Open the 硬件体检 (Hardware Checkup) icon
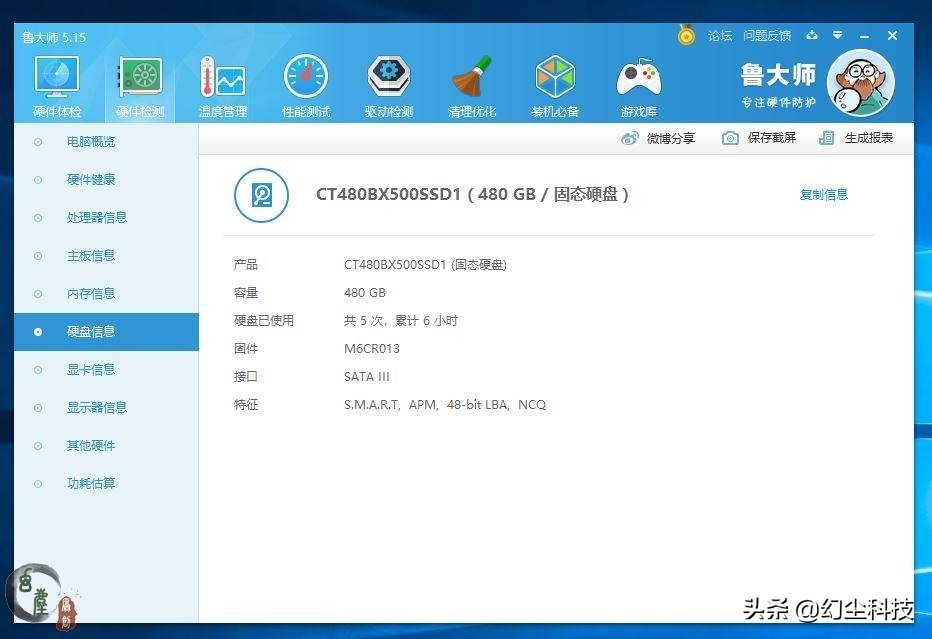Viewport: 932px width, 639px height. (56, 80)
